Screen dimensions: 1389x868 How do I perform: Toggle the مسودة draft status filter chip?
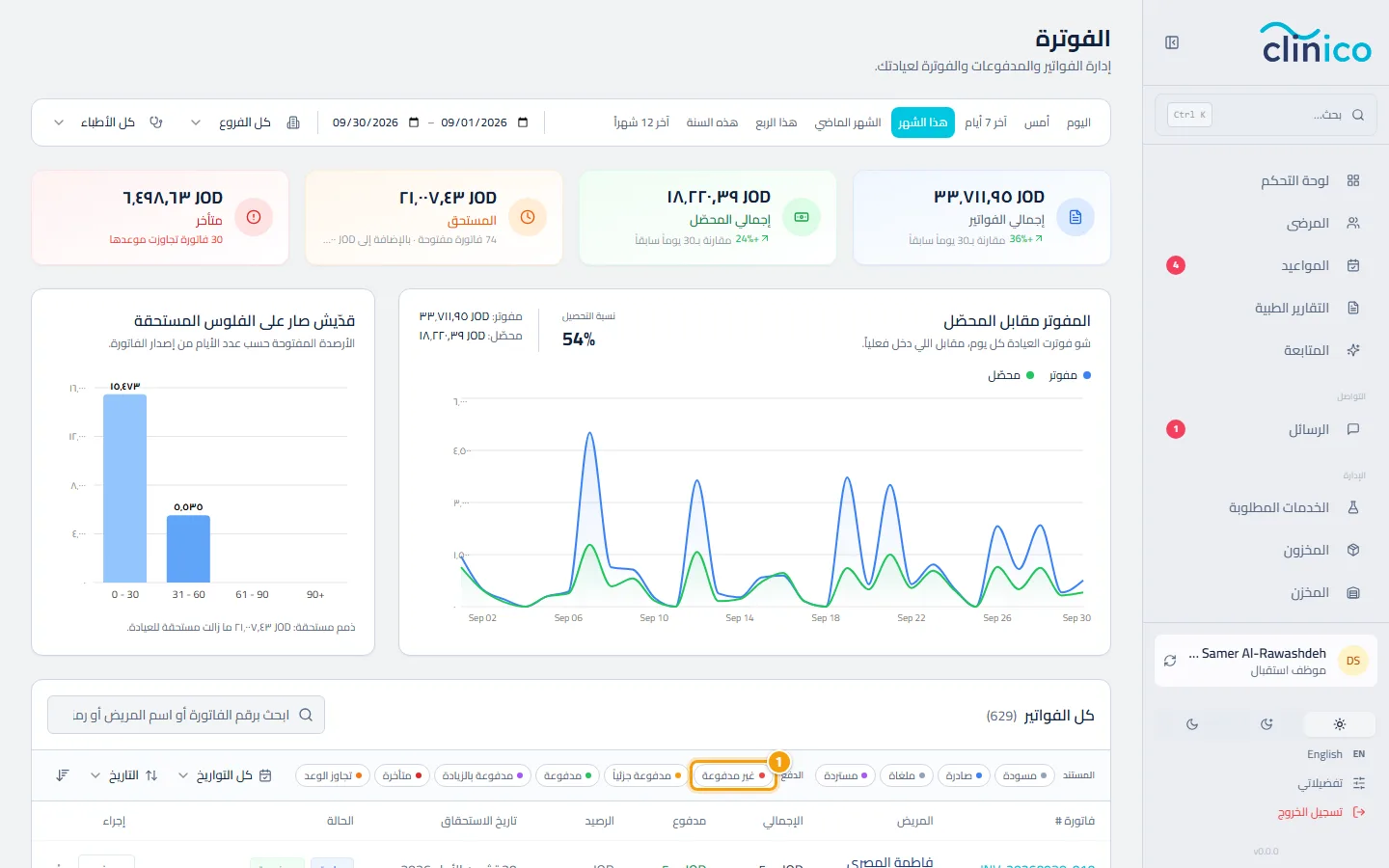pyautogui.click(x=1025, y=775)
